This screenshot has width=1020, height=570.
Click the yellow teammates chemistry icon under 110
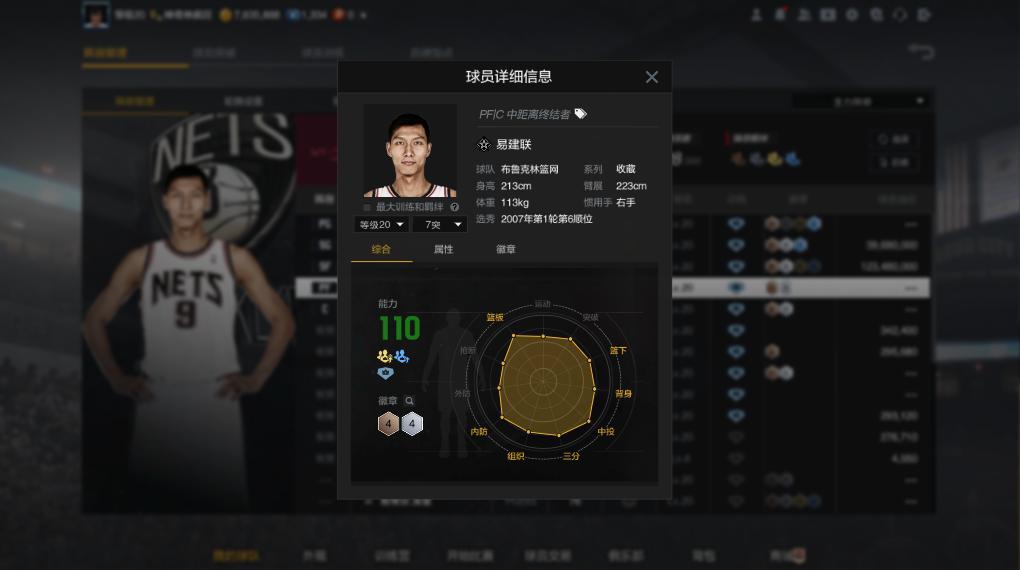pos(384,356)
